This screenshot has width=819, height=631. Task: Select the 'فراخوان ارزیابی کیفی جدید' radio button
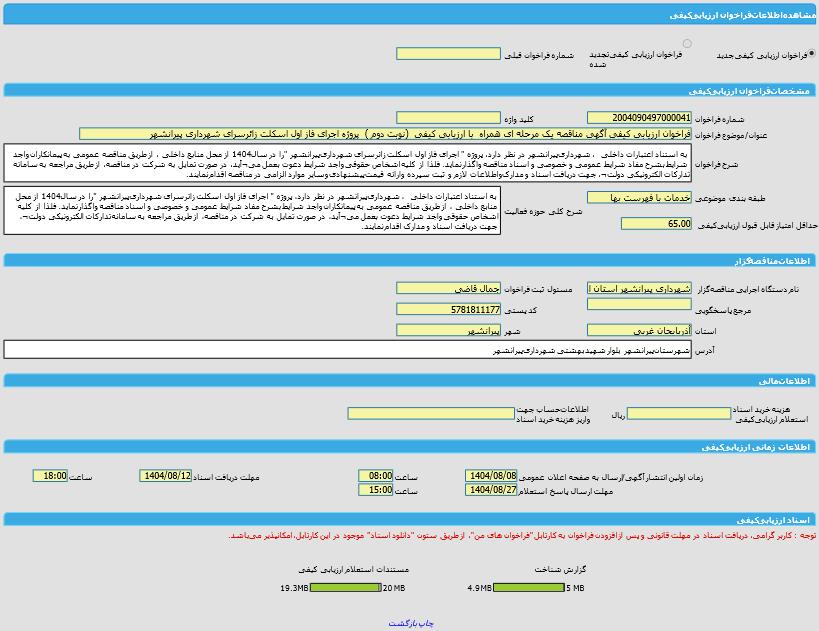(x=811, y=54)
